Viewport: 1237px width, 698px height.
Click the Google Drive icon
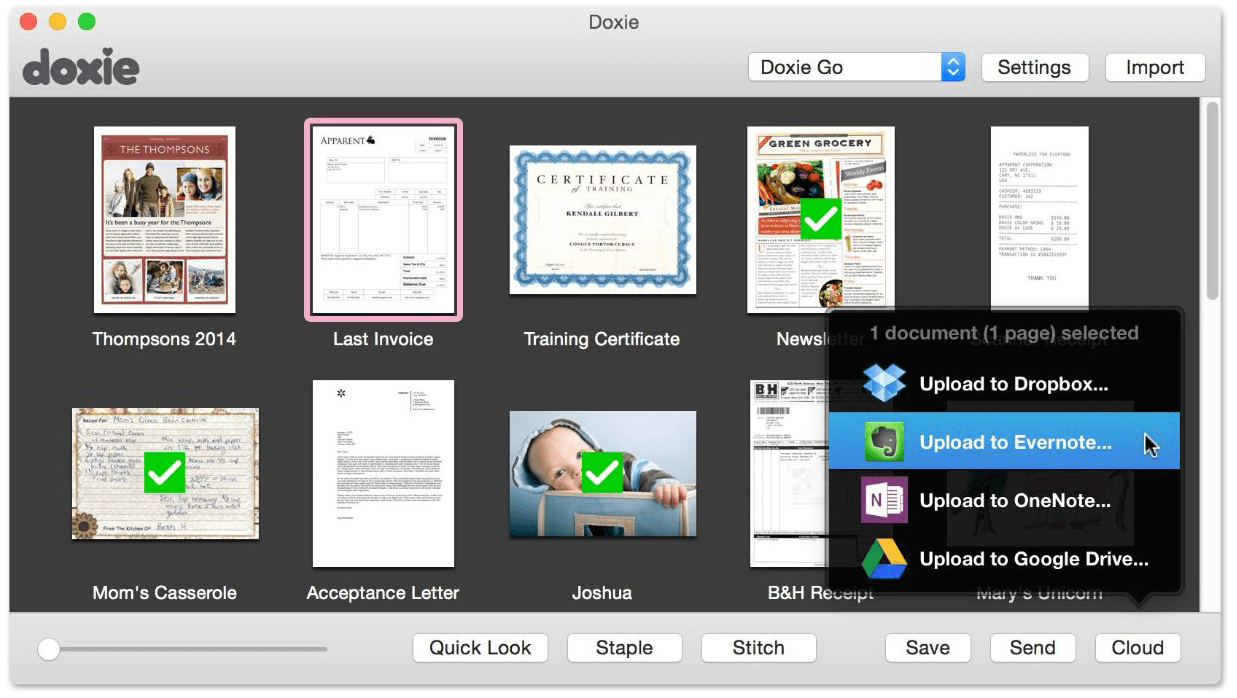(884, 559)
